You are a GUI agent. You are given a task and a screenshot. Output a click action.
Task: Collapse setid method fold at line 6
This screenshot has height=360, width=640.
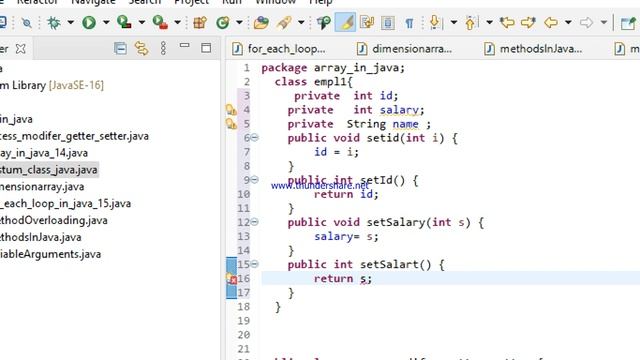pos(254,138)
